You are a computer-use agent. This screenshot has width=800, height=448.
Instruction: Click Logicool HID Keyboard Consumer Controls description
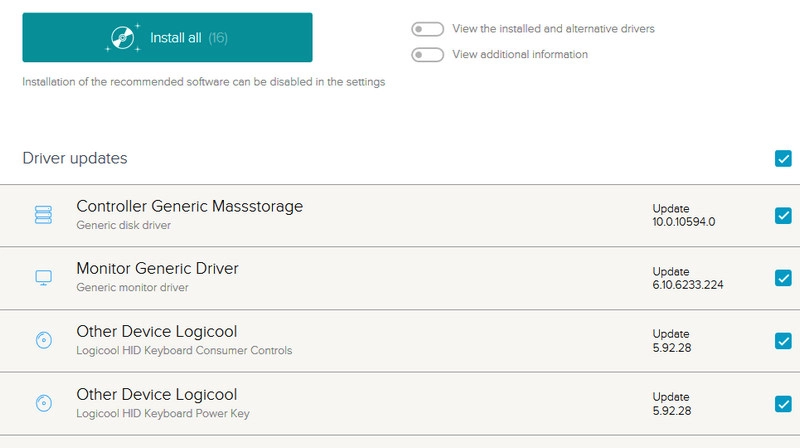[184, 351]
